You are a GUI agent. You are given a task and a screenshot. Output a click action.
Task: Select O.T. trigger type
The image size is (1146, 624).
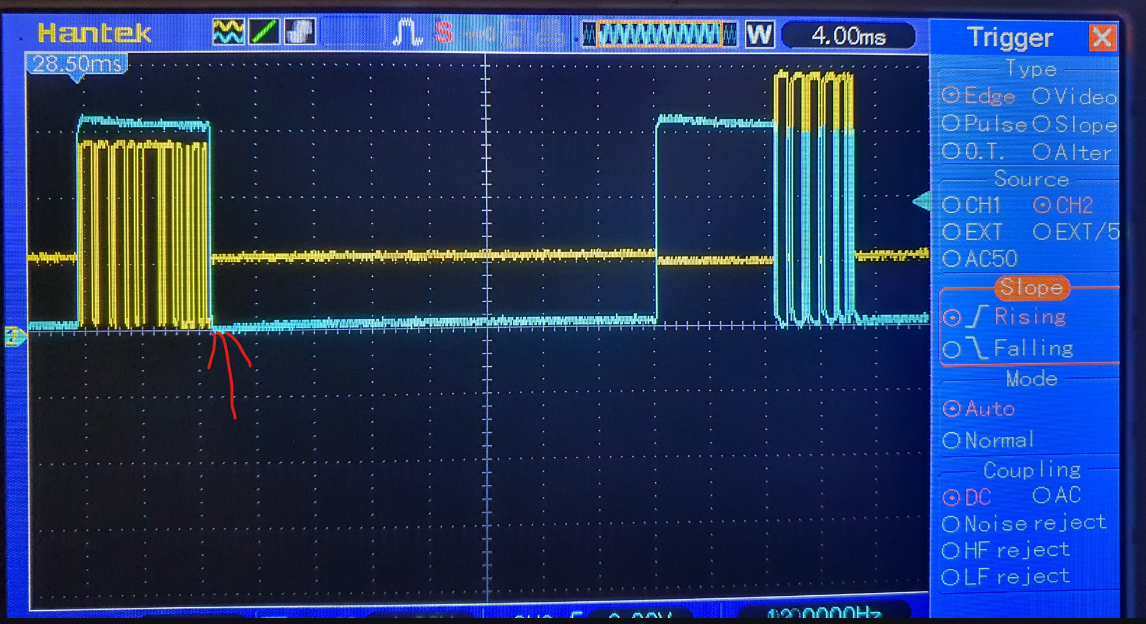tap(973, 152)
